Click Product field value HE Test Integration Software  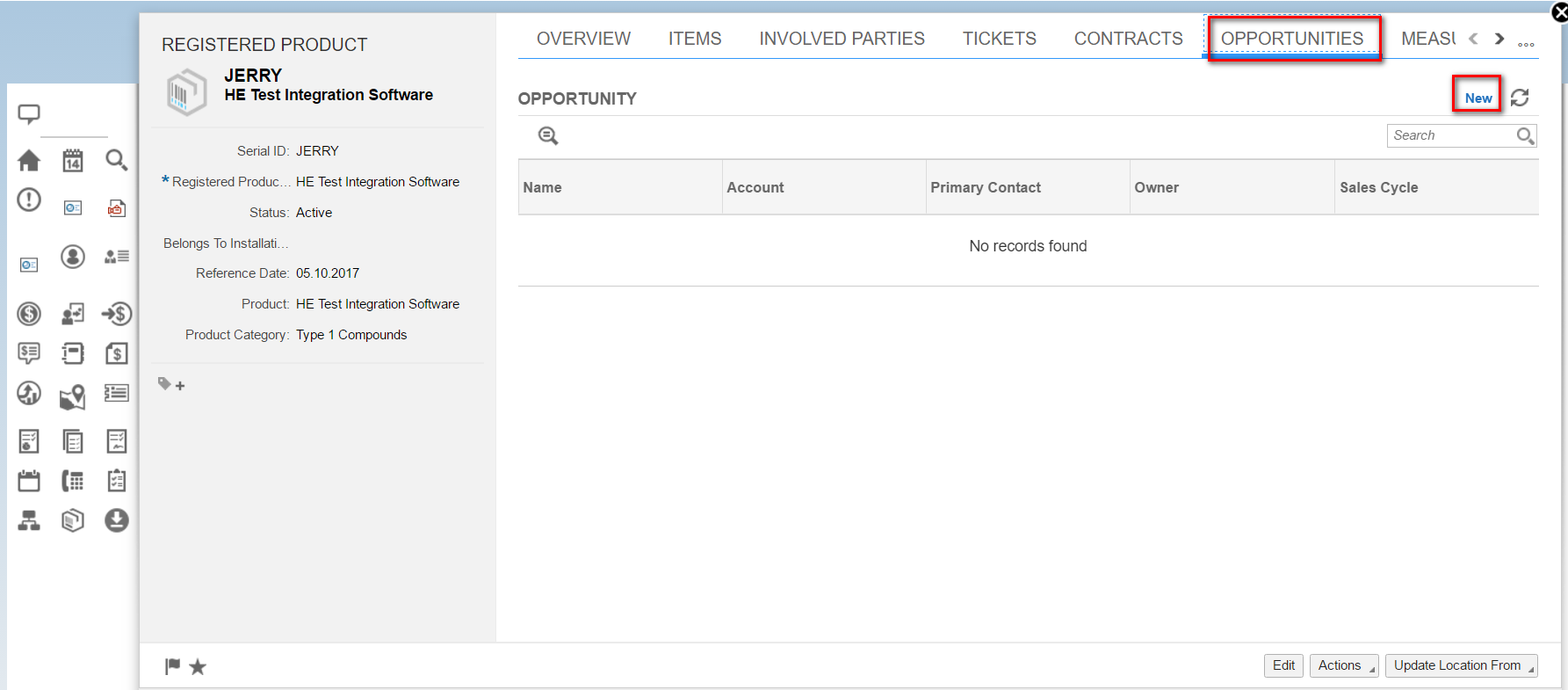click(x=378, y=304)
